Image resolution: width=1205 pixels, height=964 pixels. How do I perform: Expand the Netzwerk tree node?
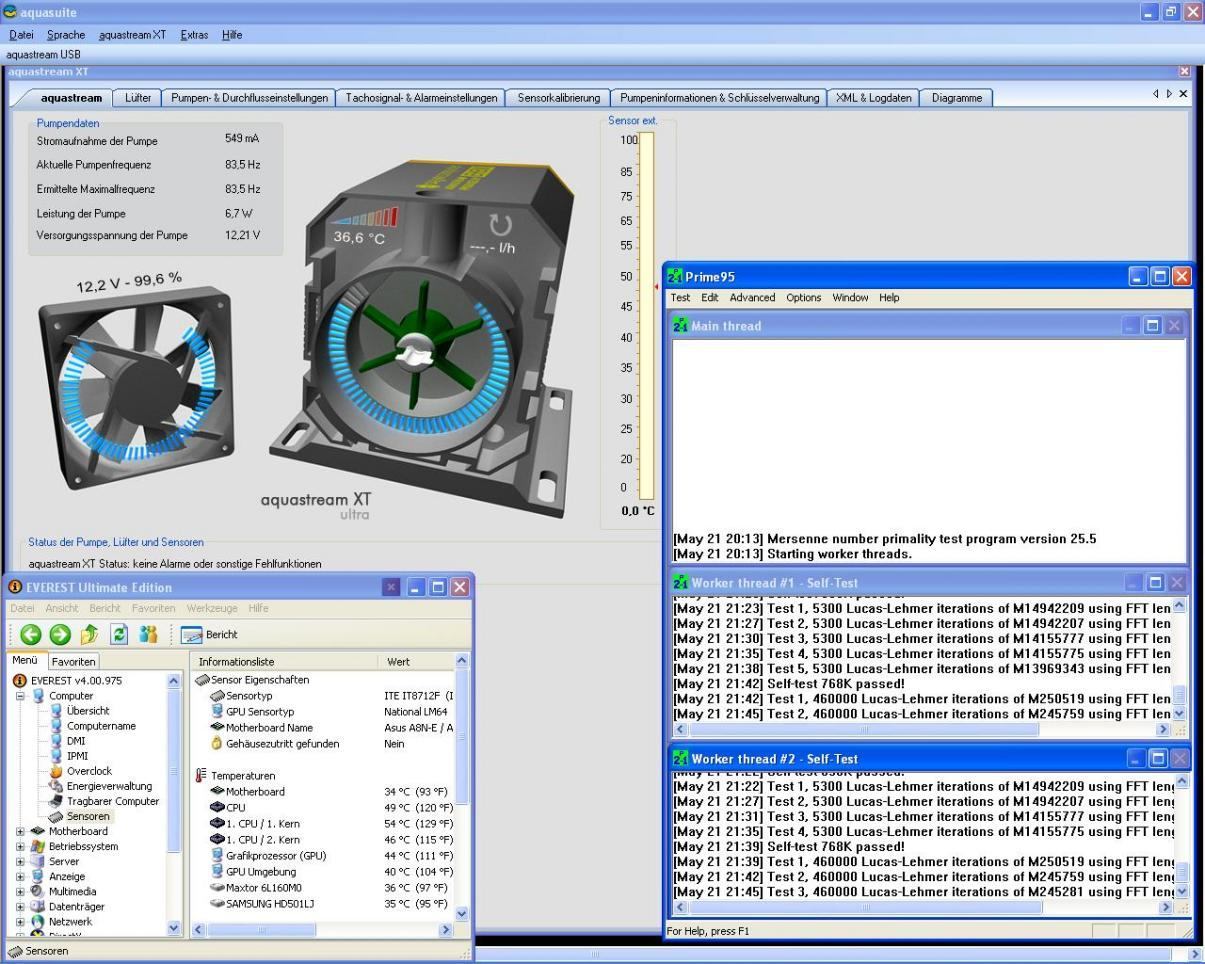(x=20, y=921)
